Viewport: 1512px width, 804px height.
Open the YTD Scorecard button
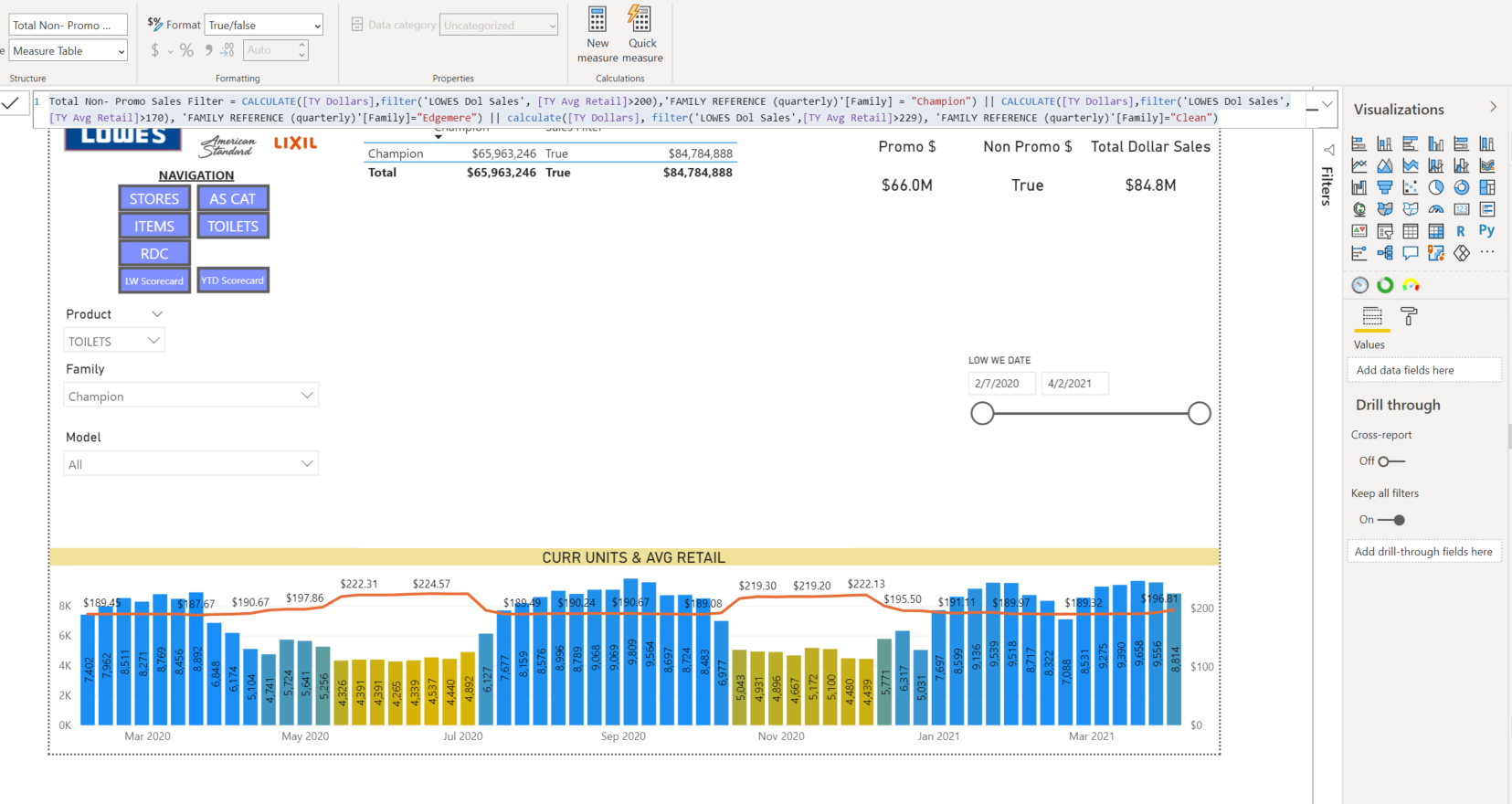(233, 280)
